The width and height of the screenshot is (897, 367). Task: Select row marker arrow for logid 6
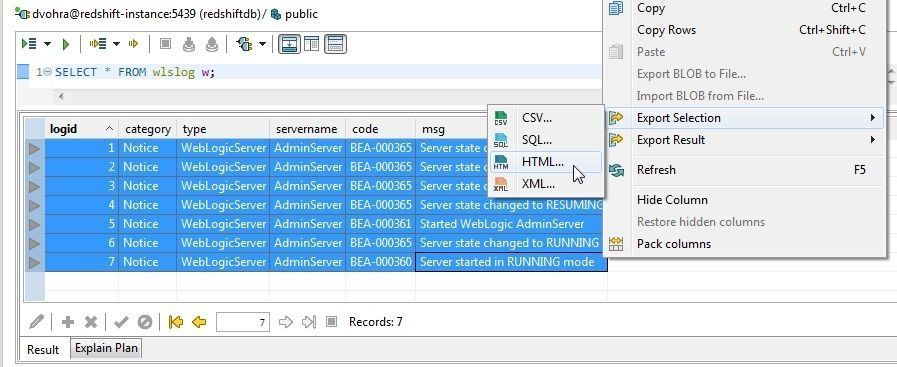[34, 243]
